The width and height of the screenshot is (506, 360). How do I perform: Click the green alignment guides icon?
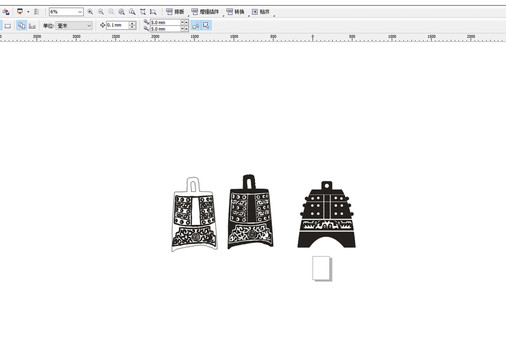[x=36, y=12]
